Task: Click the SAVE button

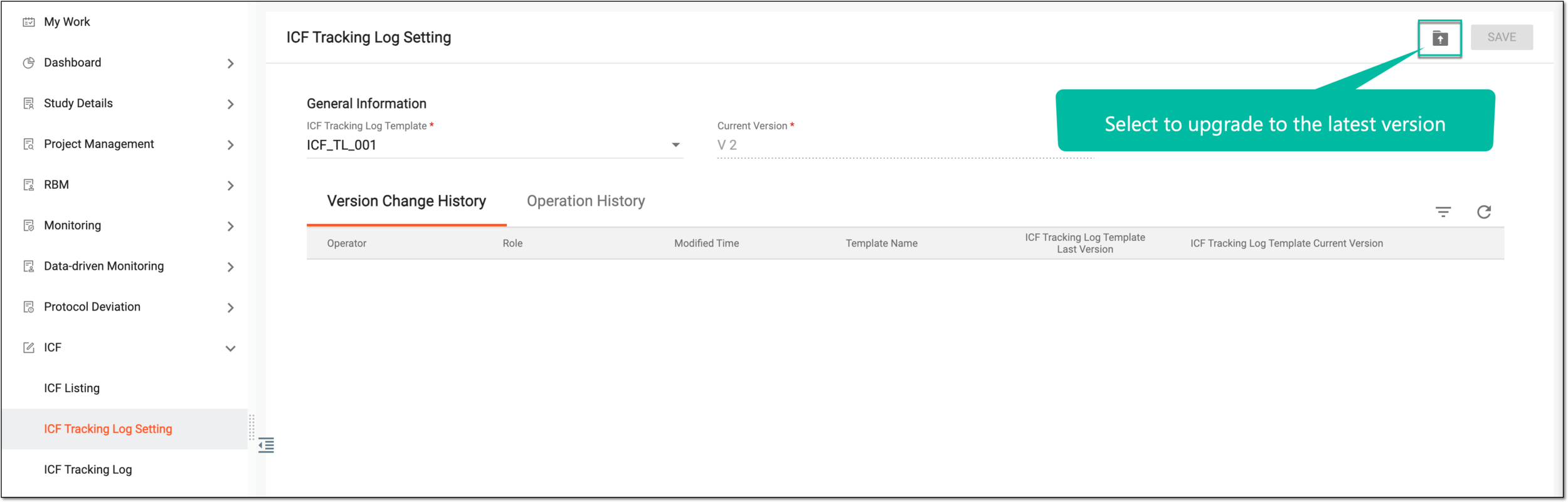Action: click(x=1502, y=38)
